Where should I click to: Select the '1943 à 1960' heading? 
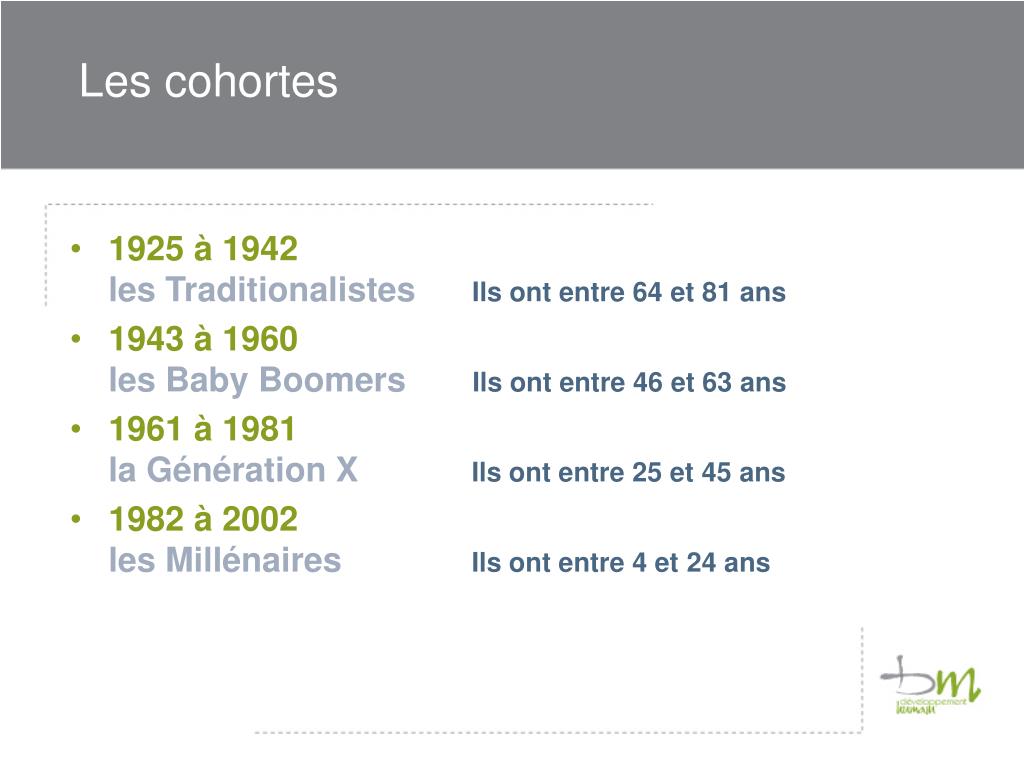[203, 339]
